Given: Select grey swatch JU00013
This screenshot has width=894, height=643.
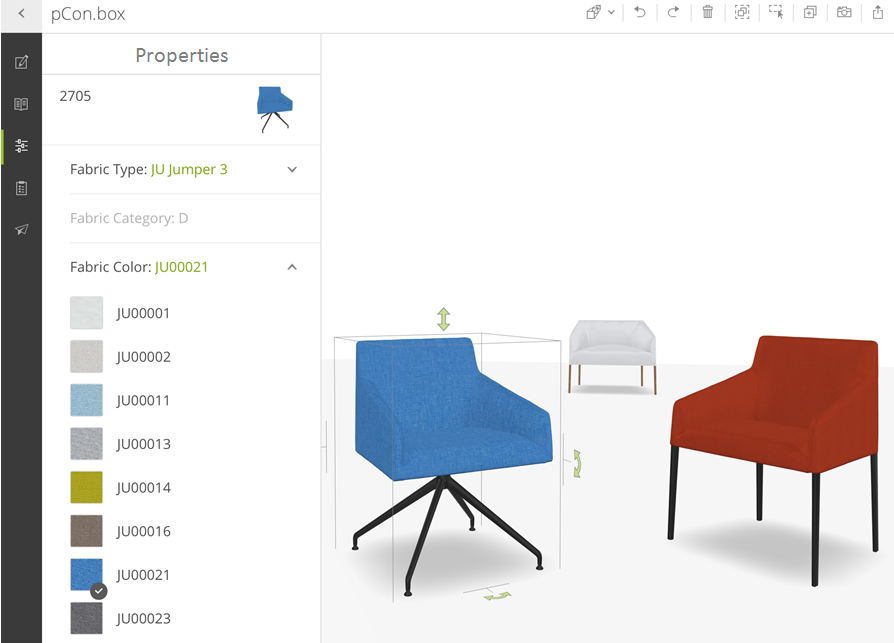Looking at the screenshot, I should tap(87, 444).
